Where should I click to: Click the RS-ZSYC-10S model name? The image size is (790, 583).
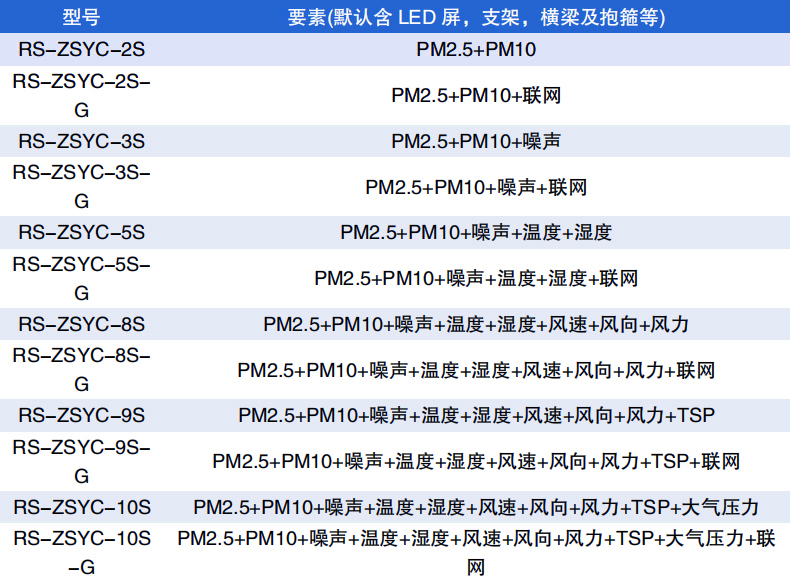tap(81, 507)
